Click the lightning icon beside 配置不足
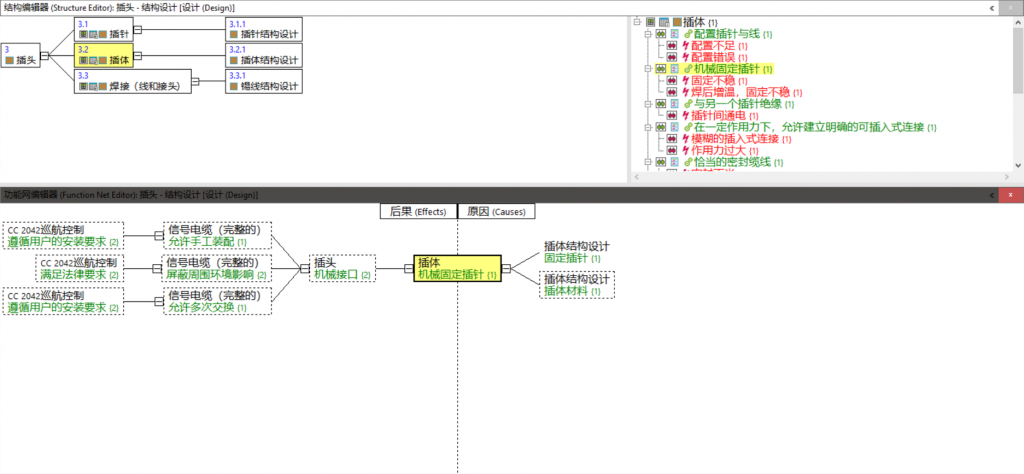This screenshot has height=474, width=1024. 685,46
